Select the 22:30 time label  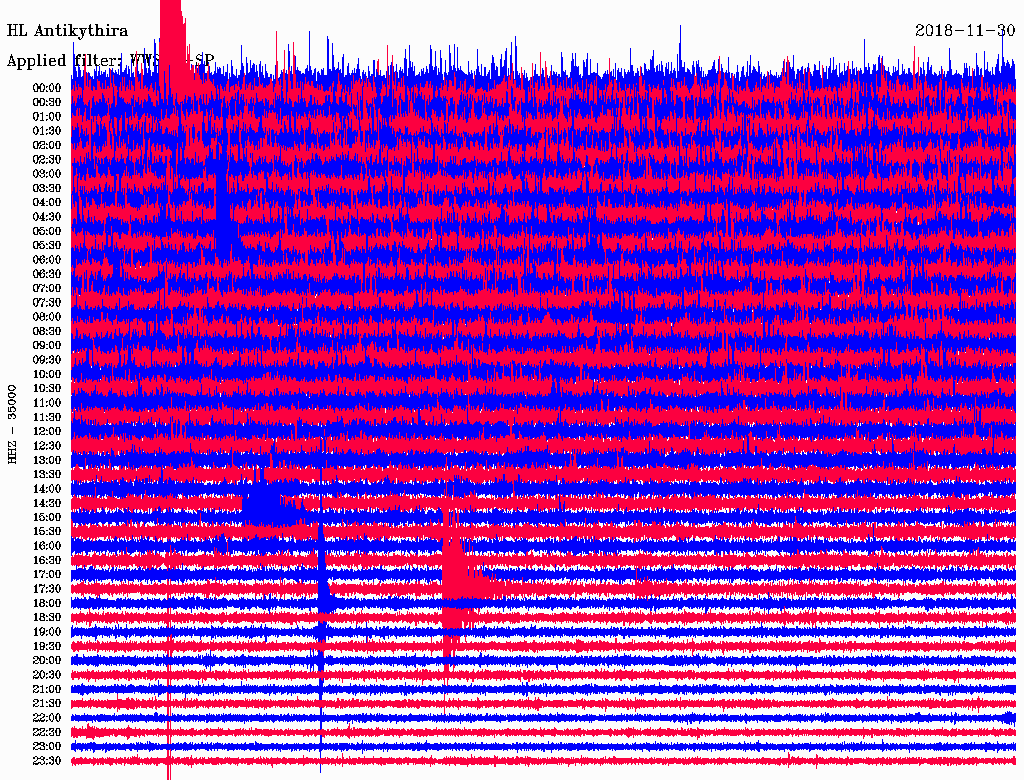pyautogui.click(x=47, y=732)
